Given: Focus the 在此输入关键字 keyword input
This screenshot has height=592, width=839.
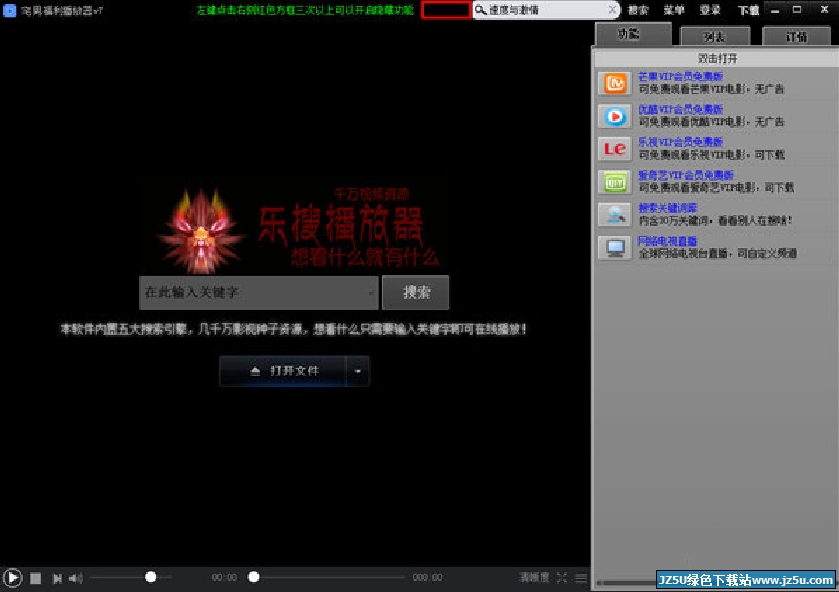Looking at the screenshot, I should [259, 292].
